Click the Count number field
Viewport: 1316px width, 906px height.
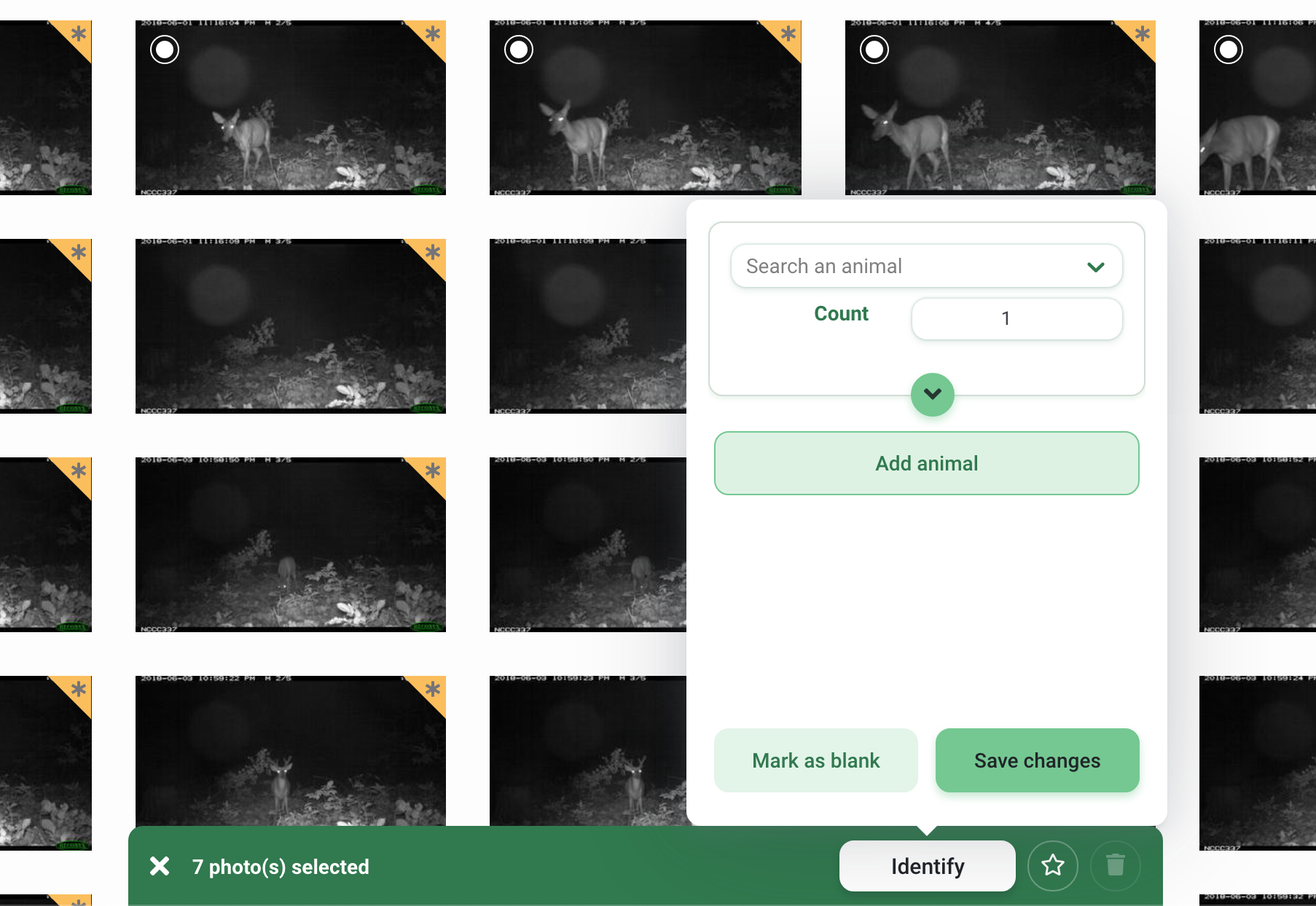coord(1017,318)
